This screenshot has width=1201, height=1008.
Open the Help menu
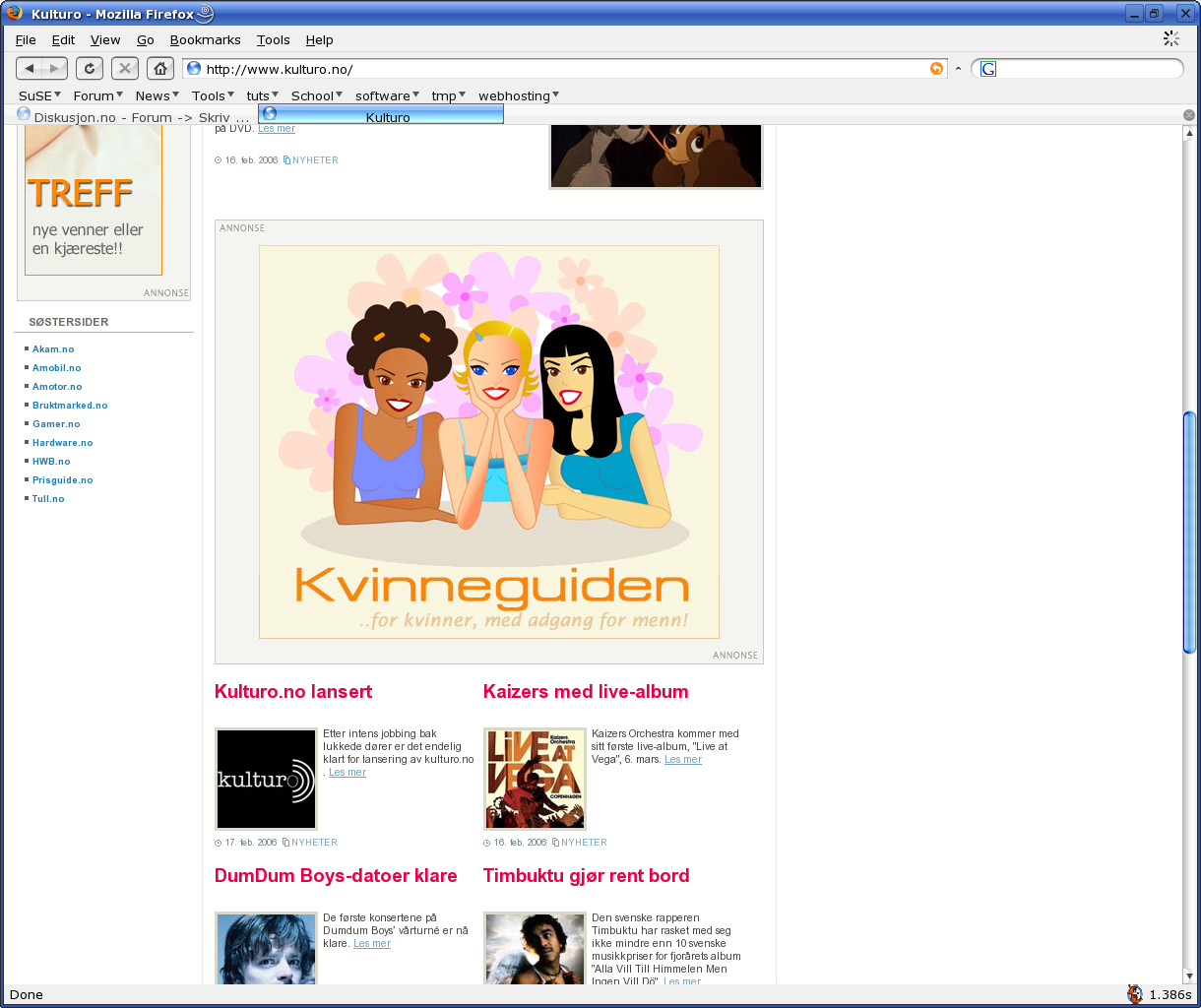pos(319,40)
